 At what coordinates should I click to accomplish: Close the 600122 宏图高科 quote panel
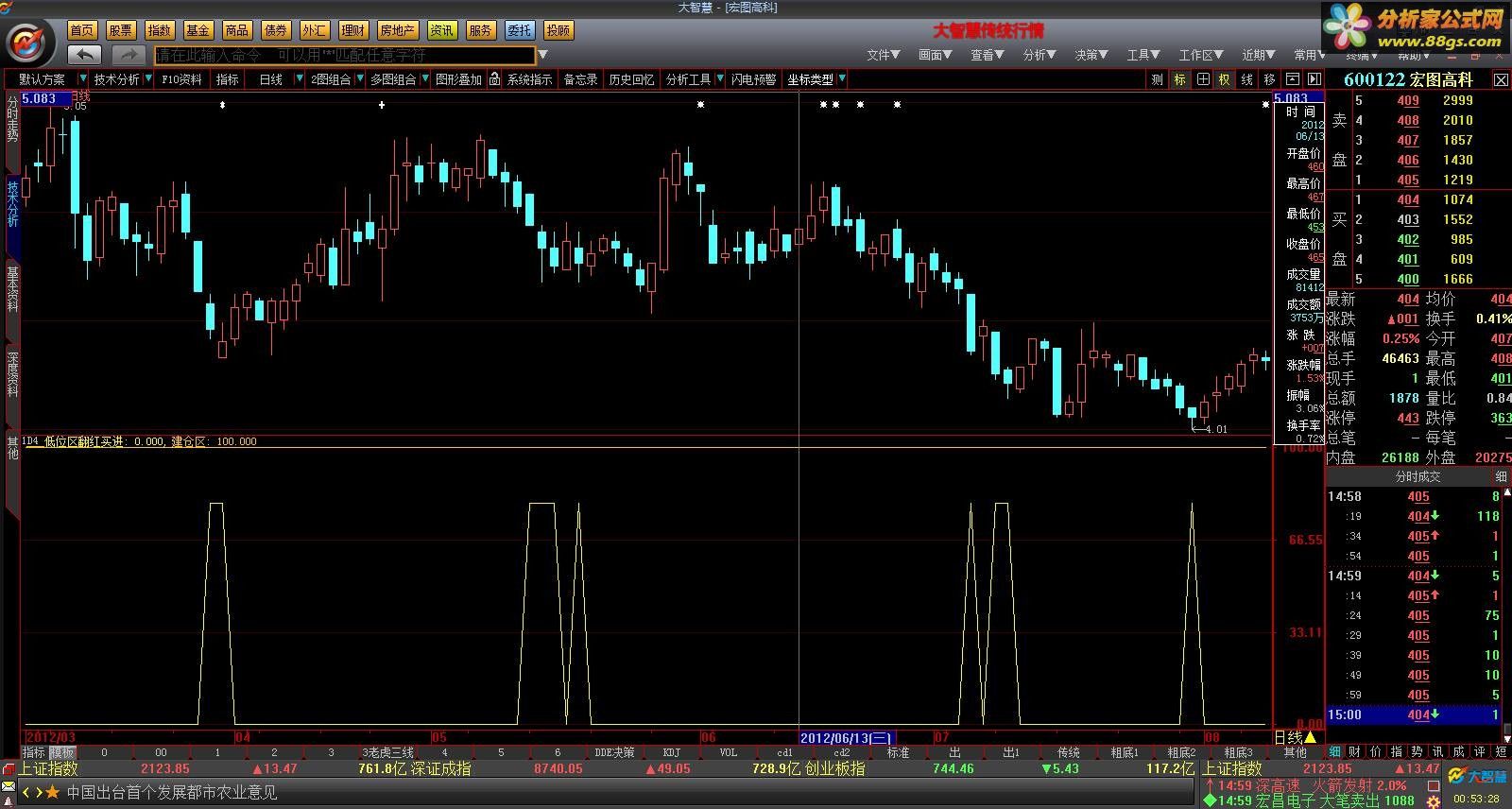pyautogui.click(x=1501, y=80)
